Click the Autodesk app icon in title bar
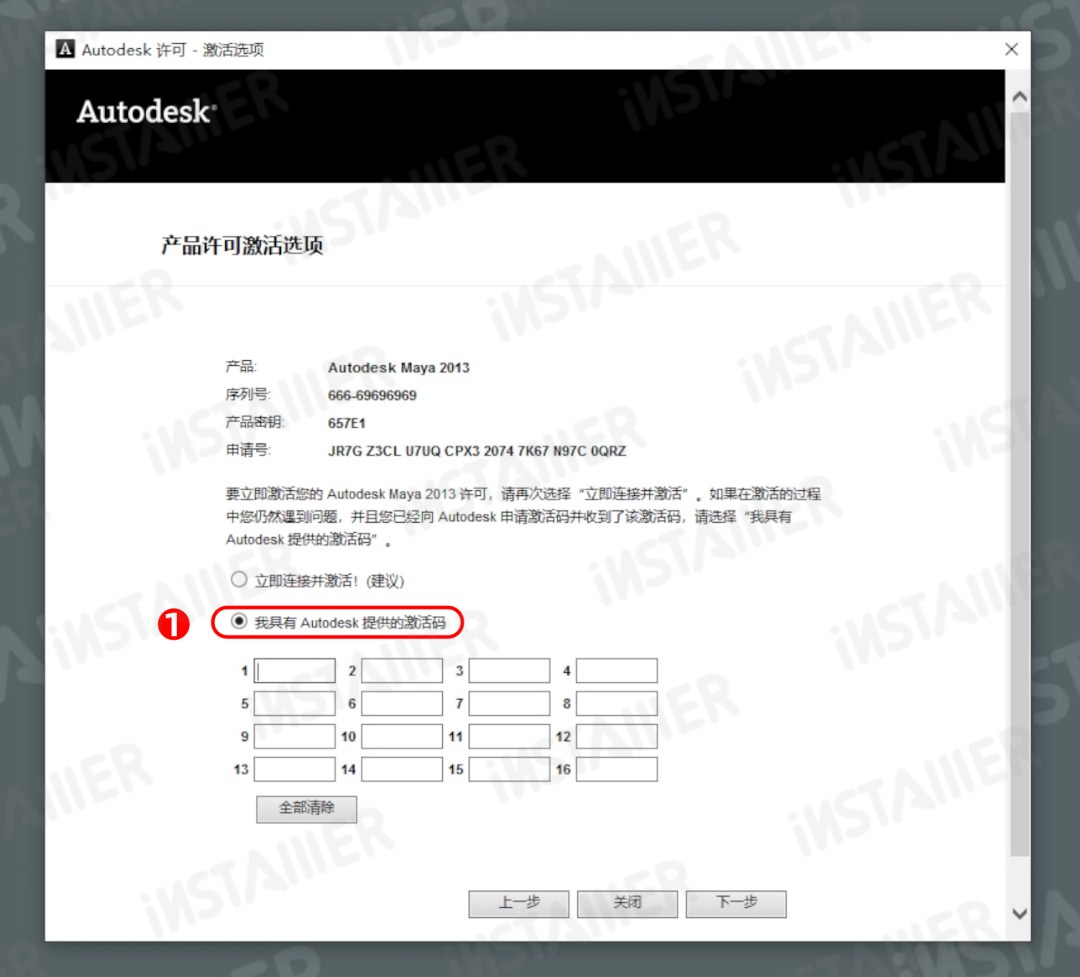 (65, 50)
